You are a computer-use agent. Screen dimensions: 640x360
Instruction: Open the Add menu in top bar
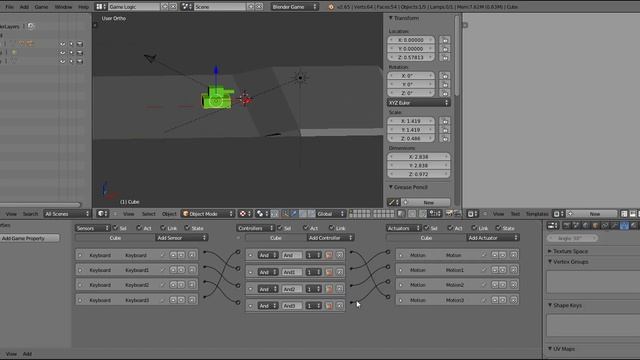point(24,7)
